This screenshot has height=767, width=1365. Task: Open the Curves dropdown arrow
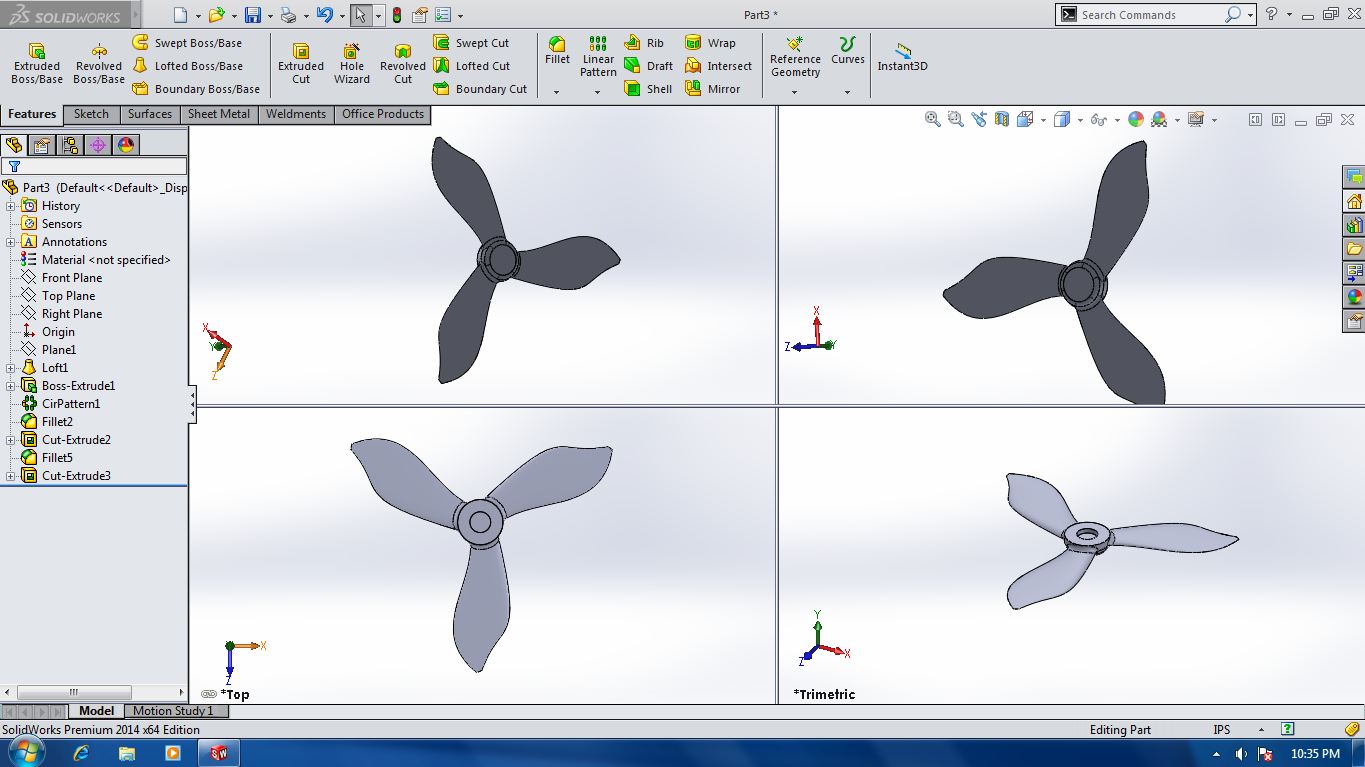[x=847, y=92]
